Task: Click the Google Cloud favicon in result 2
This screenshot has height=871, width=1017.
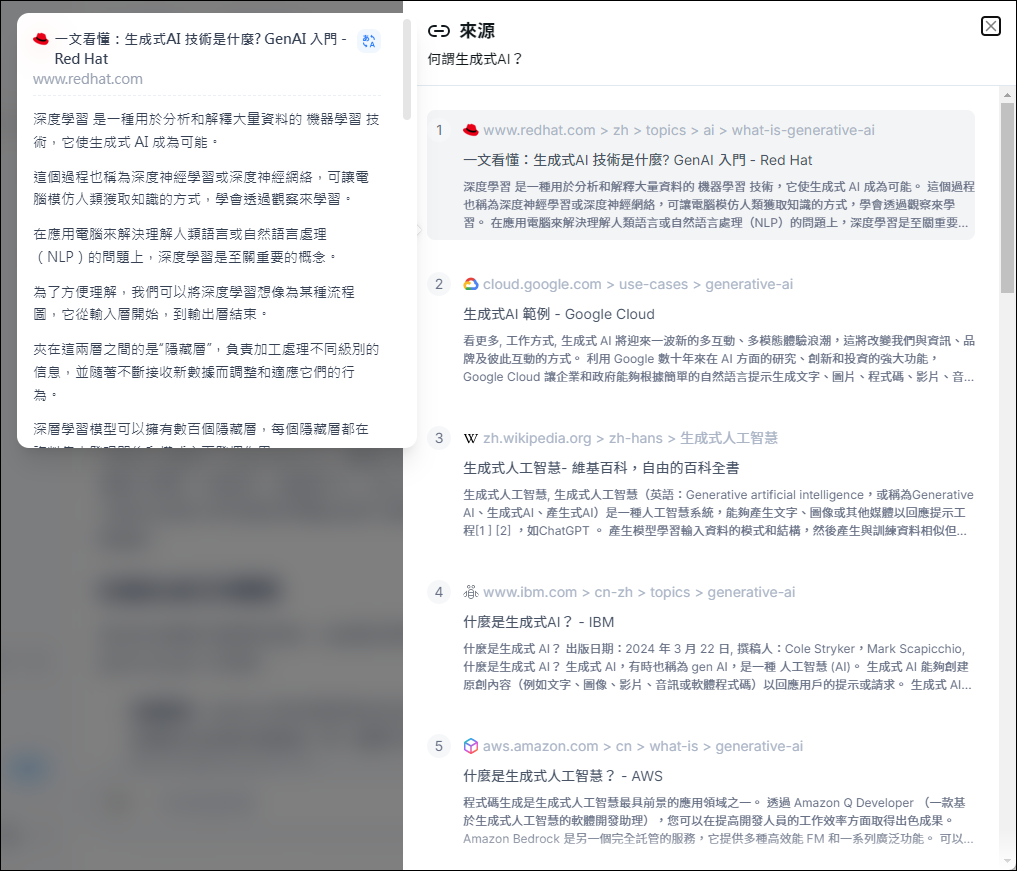Action: [x=471, y=284]
